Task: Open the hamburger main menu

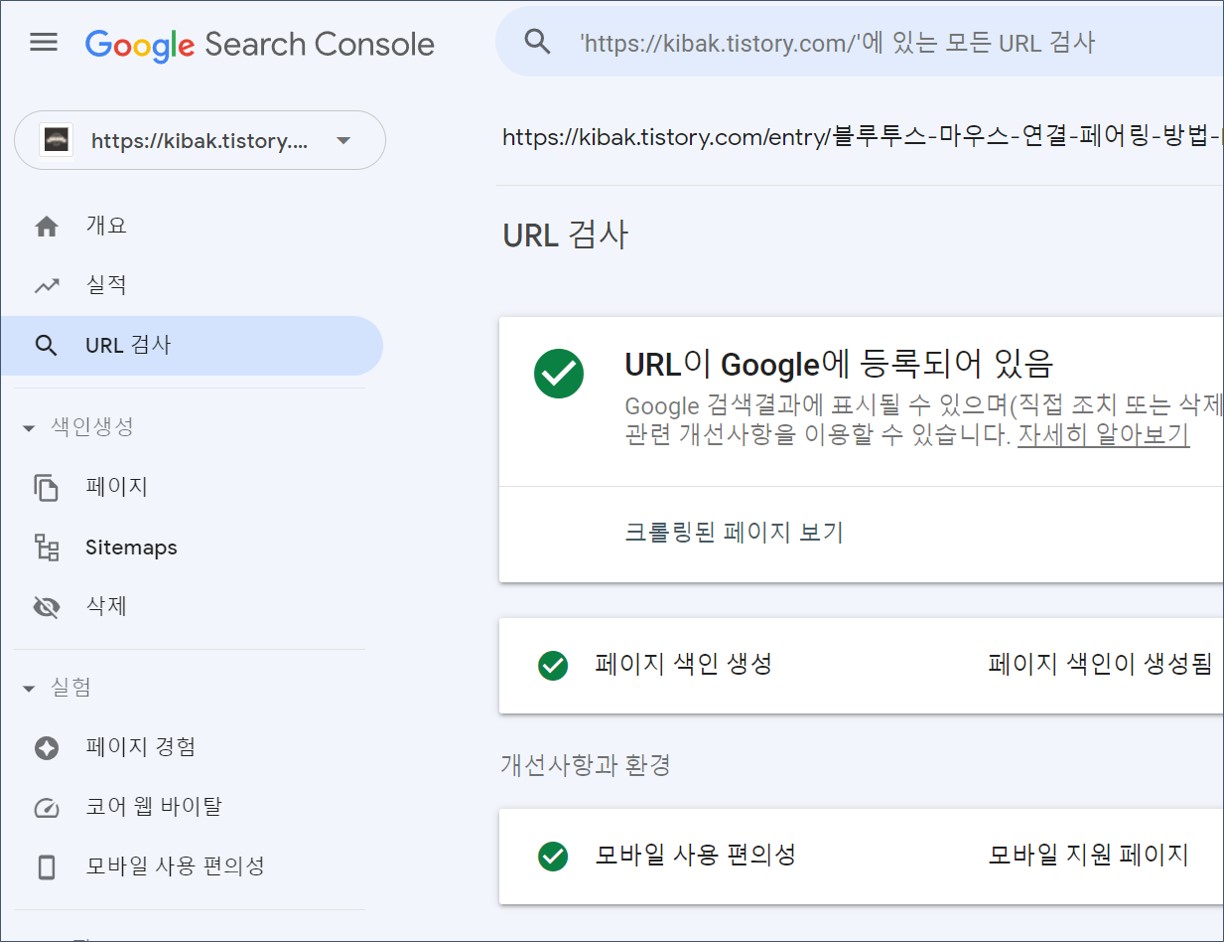Action: pos(44,43)
